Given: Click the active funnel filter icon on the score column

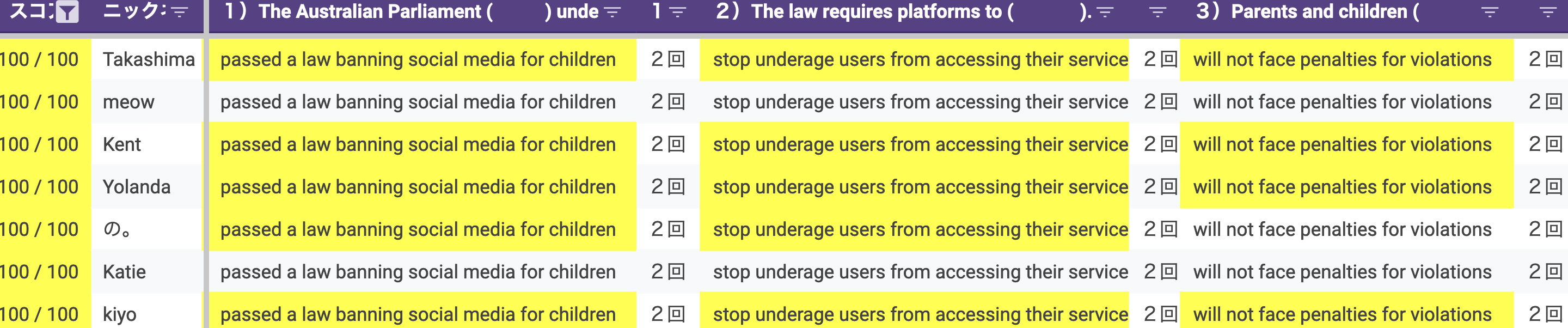Looking at the screenshot, I should pyautogui.click(x=67, y=12).
